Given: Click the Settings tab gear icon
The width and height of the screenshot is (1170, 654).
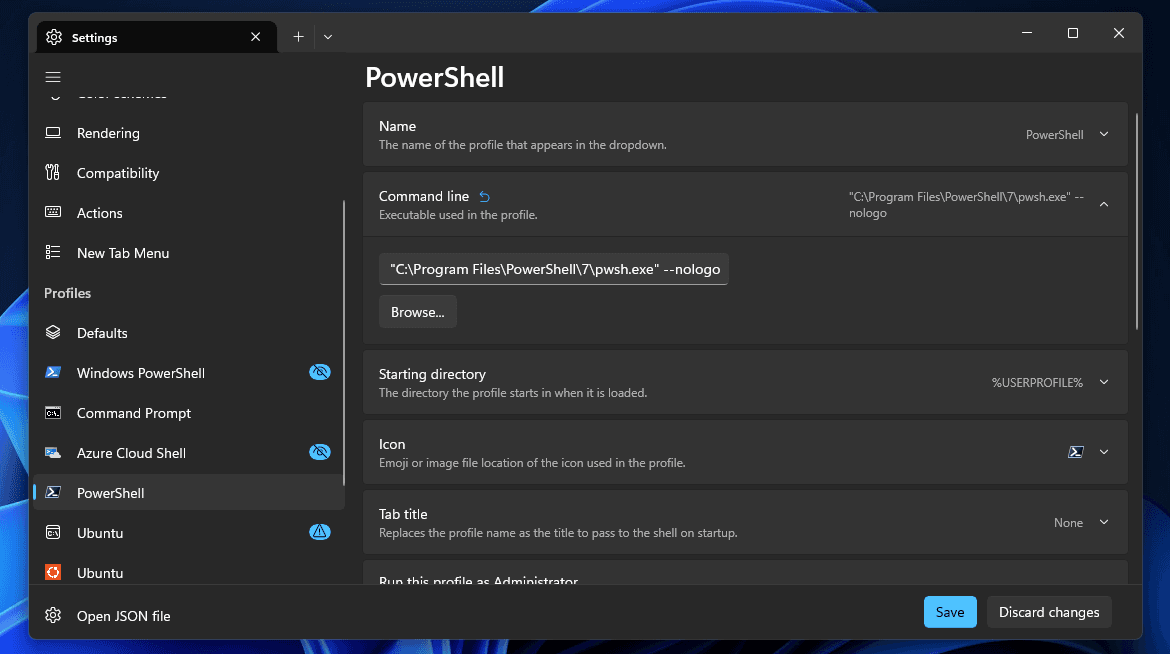Looking at the screenshot, I should tap(54, 37).
